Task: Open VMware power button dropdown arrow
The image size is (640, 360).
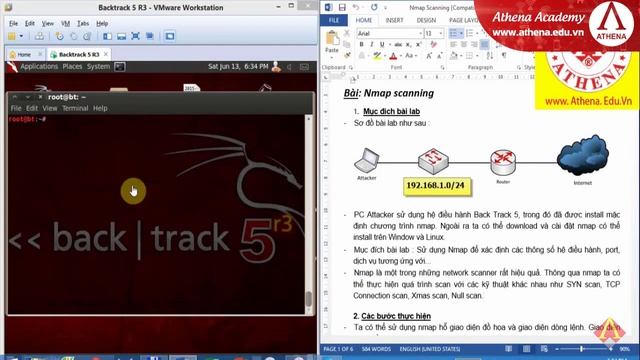Action: click(21, 36)
